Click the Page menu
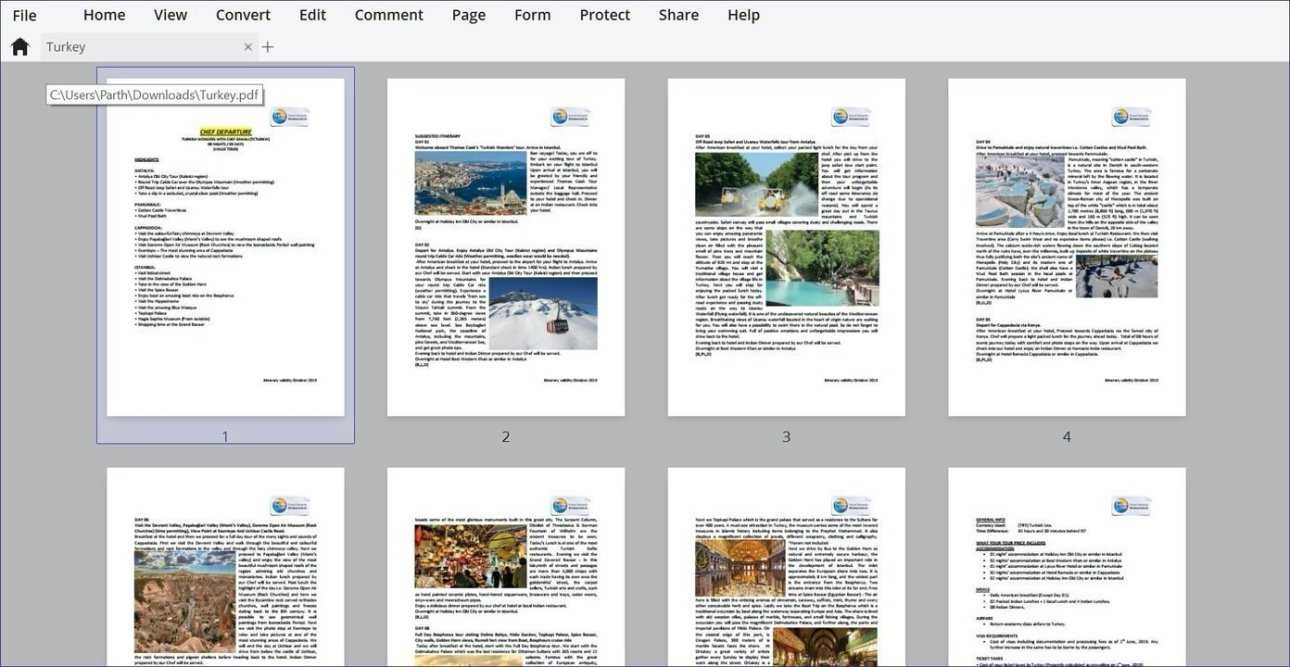Image resolution: width=1290 pixels, height=667 pixels. 468,15
